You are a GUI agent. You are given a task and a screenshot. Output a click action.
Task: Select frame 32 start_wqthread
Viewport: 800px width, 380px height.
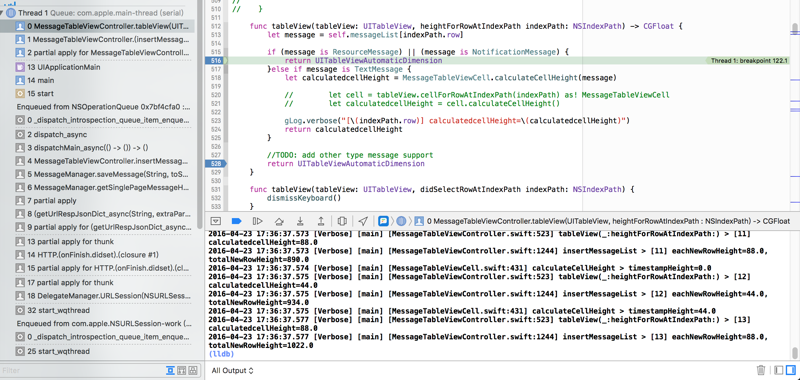[x=97, y=310]
